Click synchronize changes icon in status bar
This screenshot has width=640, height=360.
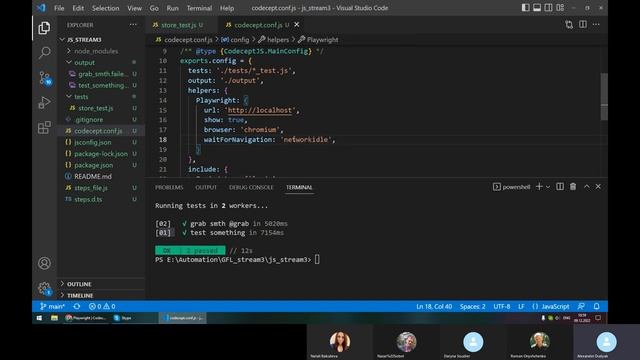pos(77,306)
